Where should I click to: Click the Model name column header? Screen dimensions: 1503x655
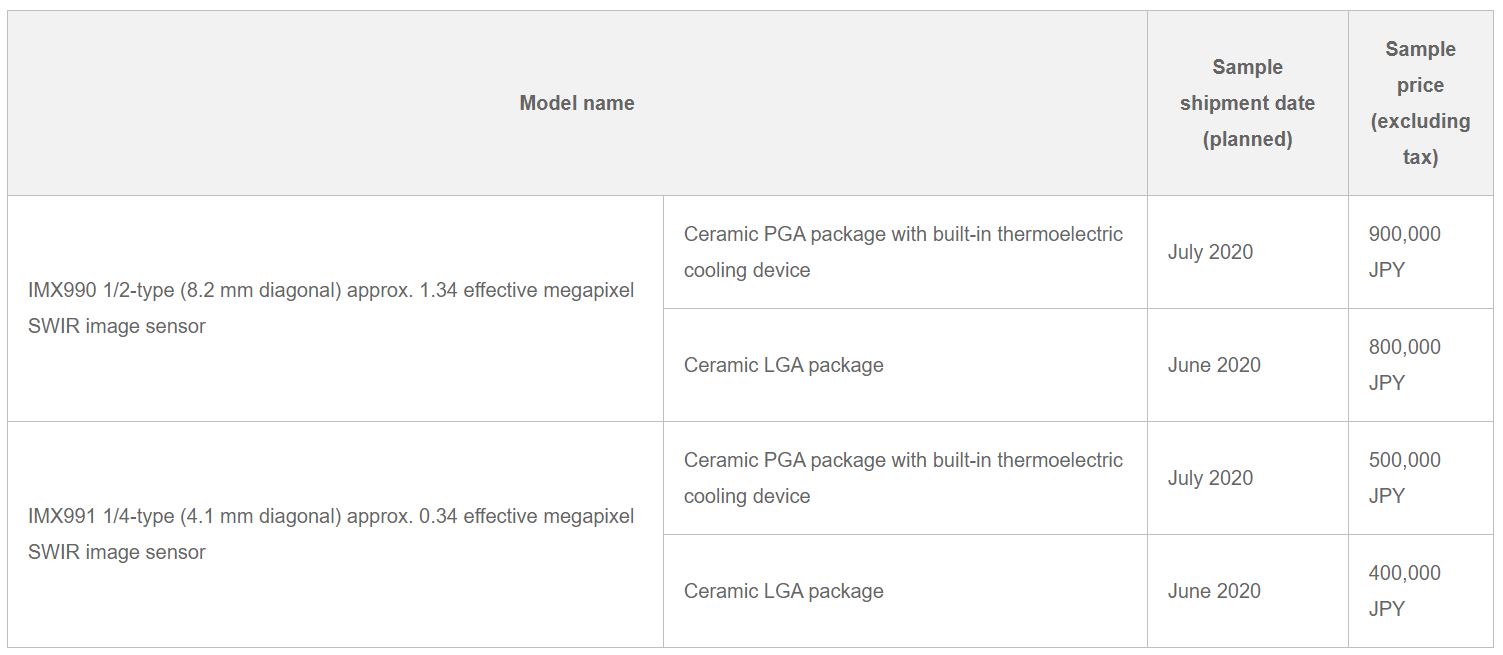click(x=577, y=103)
